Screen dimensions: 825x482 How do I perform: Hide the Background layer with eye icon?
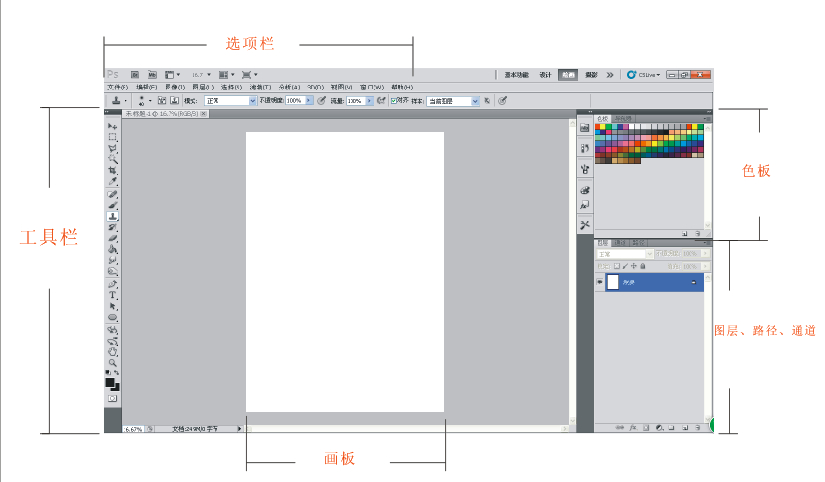tap(600, 283)
